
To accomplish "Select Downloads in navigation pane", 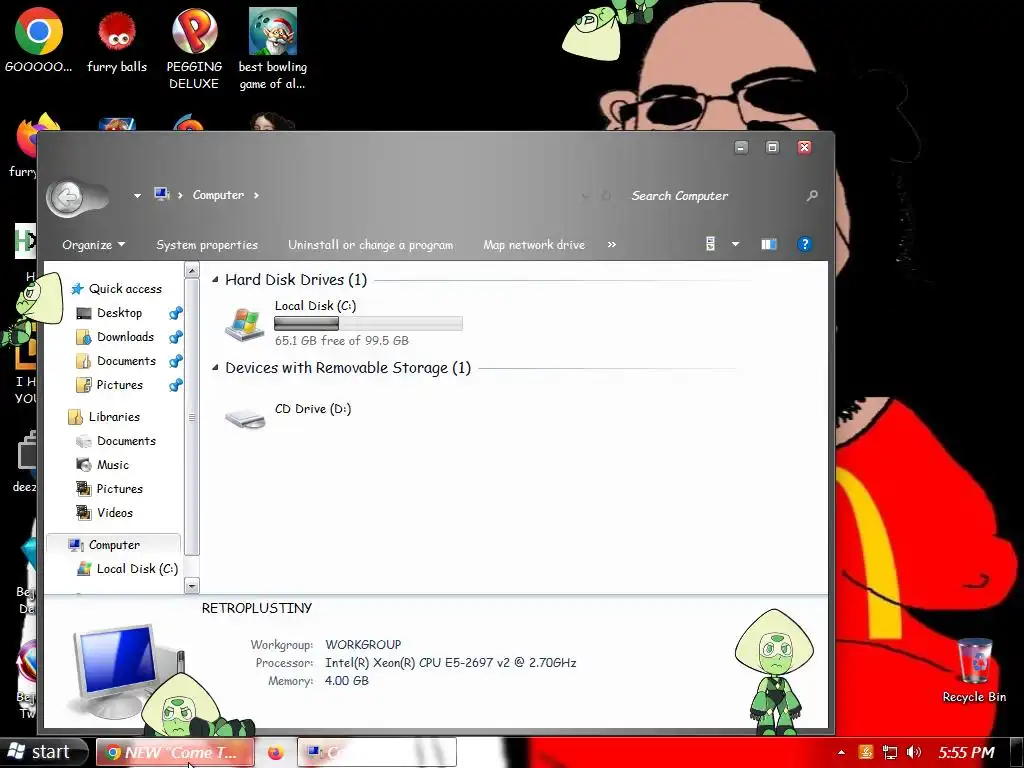I will coord(125,337).
